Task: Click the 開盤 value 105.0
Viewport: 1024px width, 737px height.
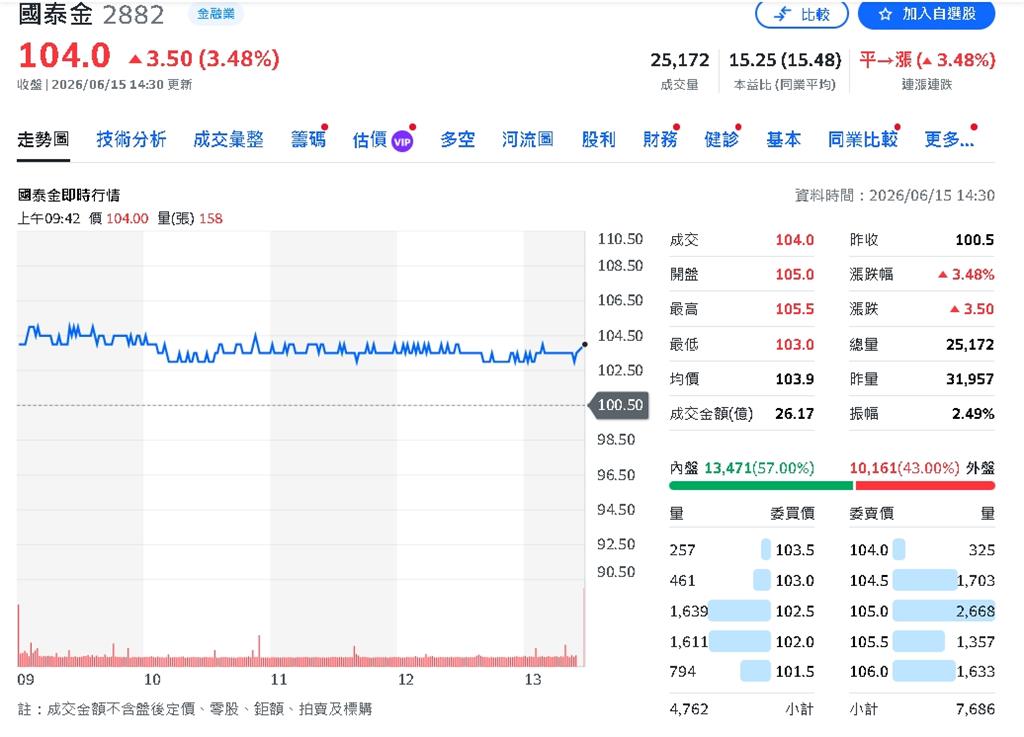Action: pyautogui.click(x=794, y=274)
